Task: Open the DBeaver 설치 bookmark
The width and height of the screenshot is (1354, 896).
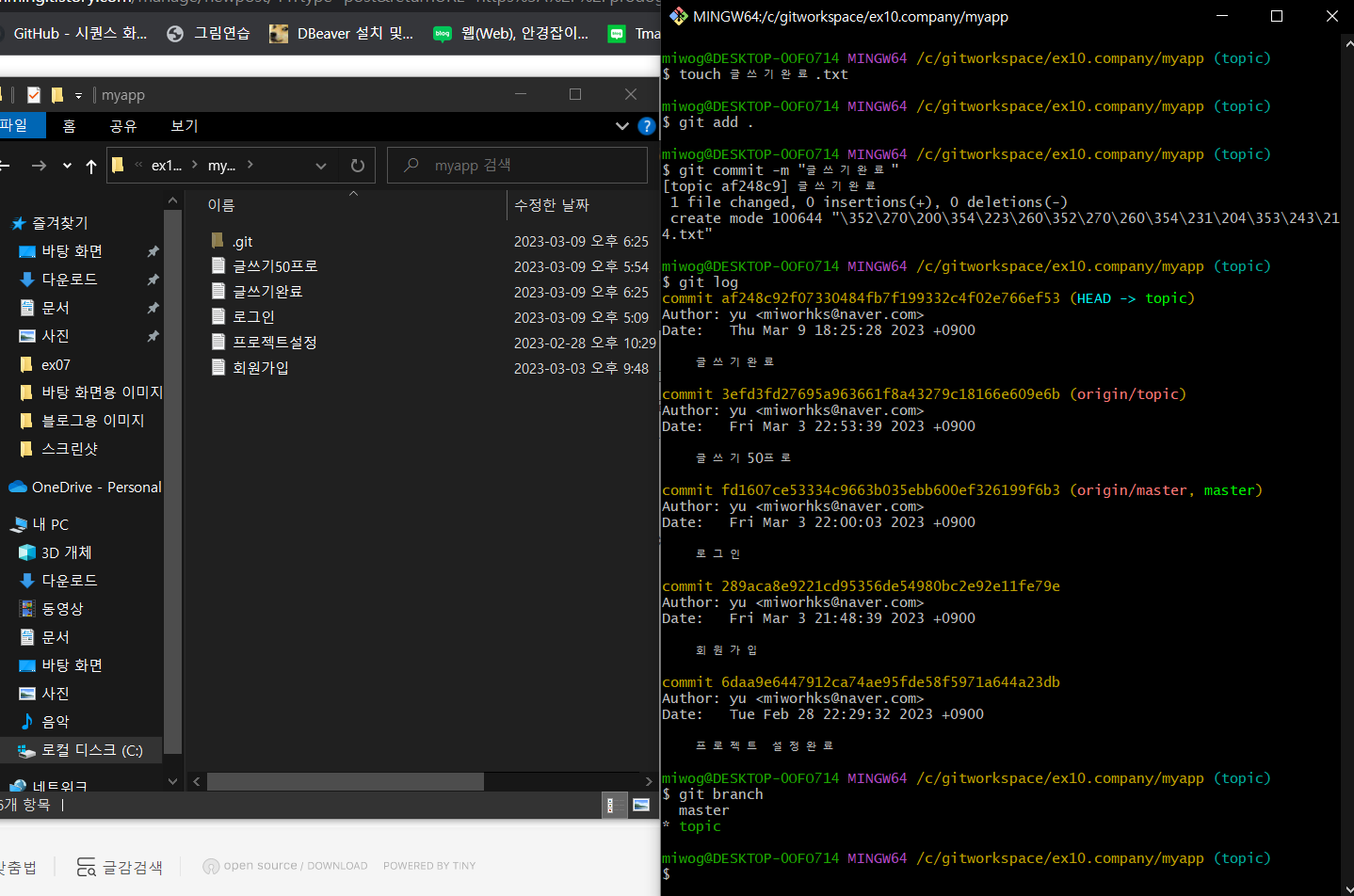Action: point(342,33)
